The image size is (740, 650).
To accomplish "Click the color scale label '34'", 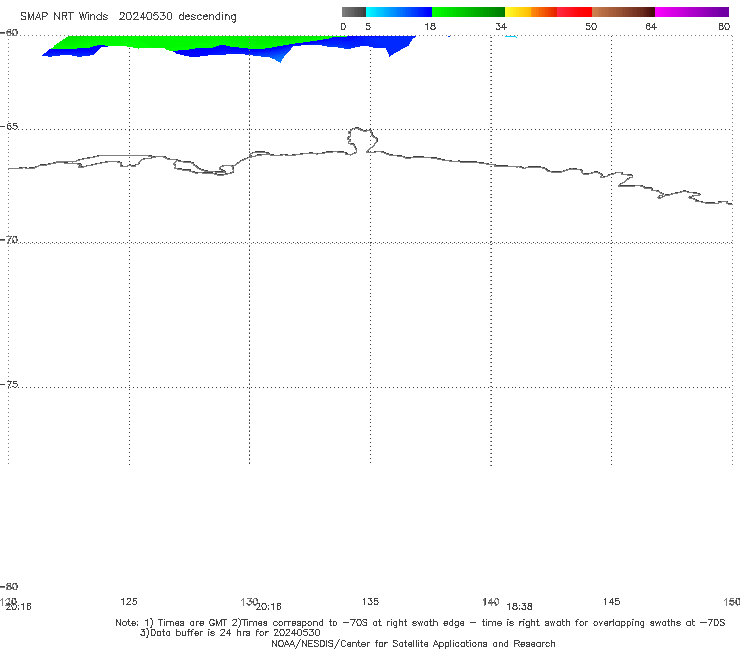I will coord(501,26).
